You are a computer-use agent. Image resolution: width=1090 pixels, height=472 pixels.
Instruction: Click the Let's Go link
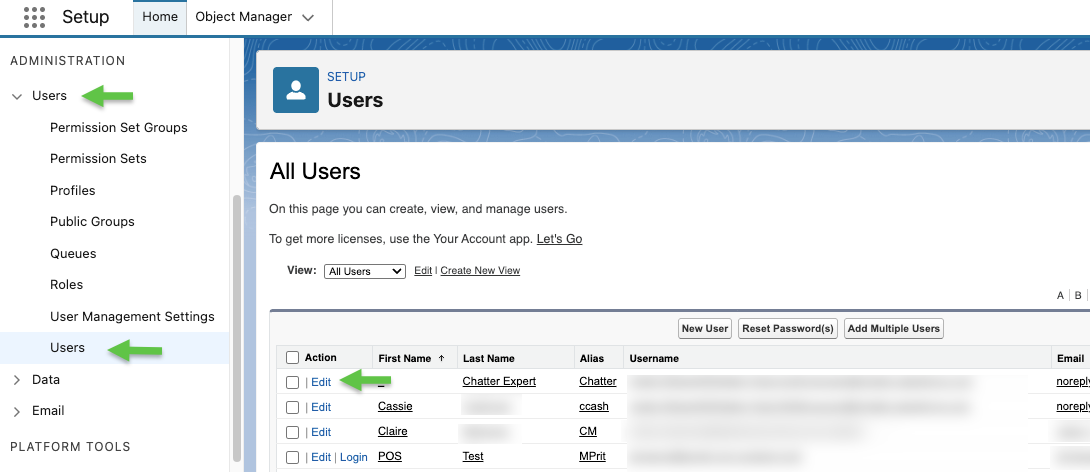tap(560, 239)
